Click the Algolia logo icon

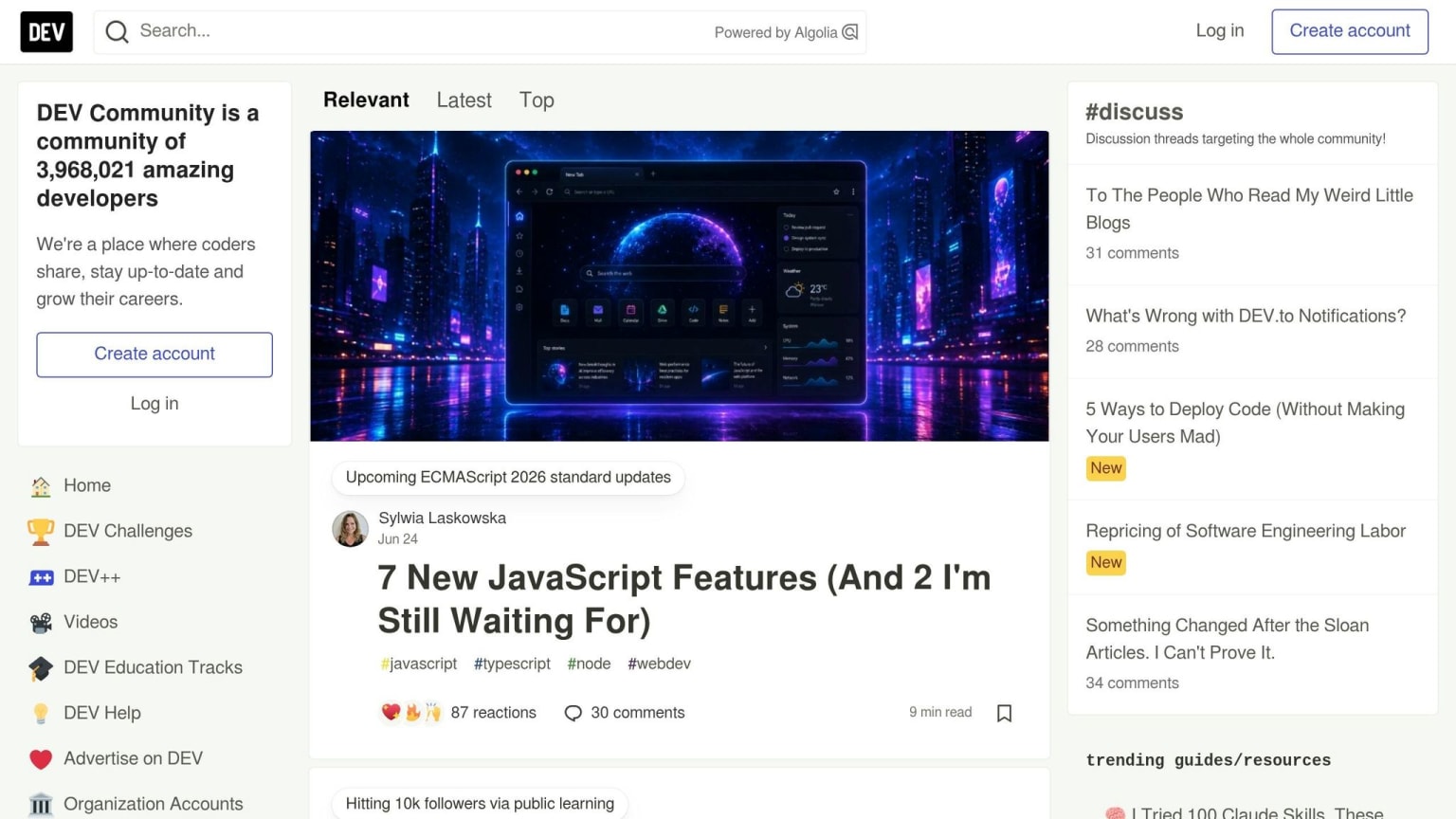coord(850,32)
